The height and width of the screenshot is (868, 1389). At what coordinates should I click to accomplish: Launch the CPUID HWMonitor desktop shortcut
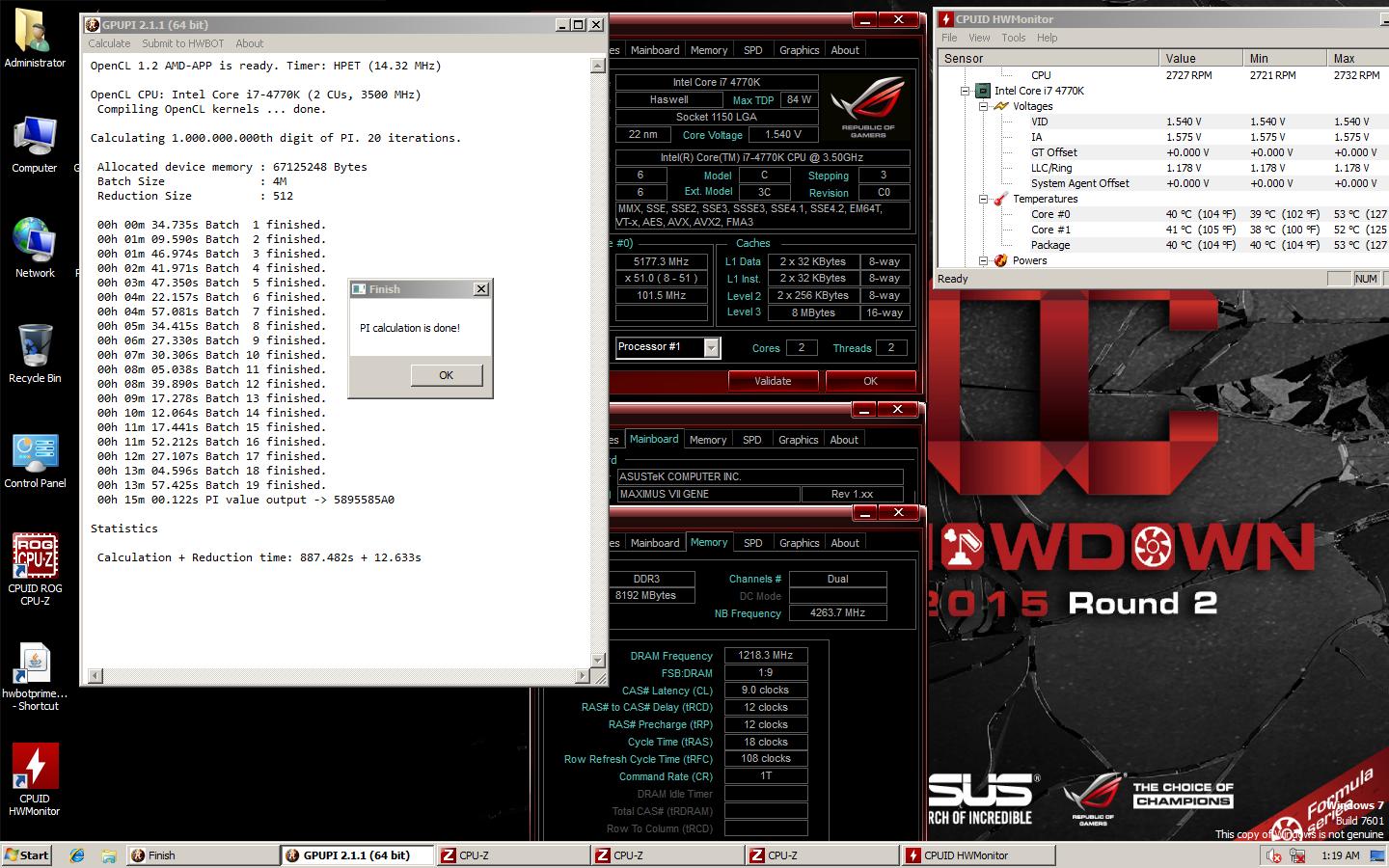(x=35, y=779)
